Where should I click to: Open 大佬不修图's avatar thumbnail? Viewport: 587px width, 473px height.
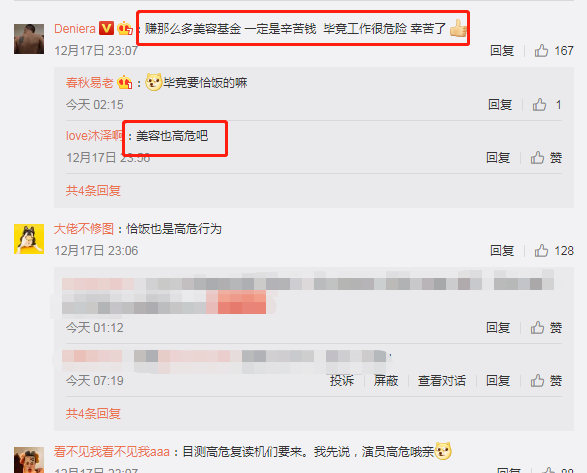(29, 239)
